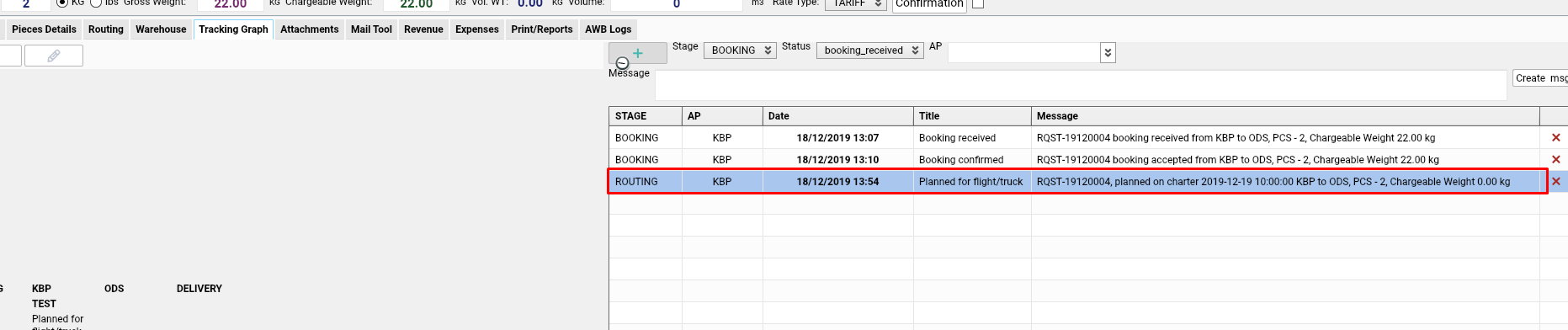1568x330 pixels.
Task: Click the Title column header
Action: pos(972,116)
